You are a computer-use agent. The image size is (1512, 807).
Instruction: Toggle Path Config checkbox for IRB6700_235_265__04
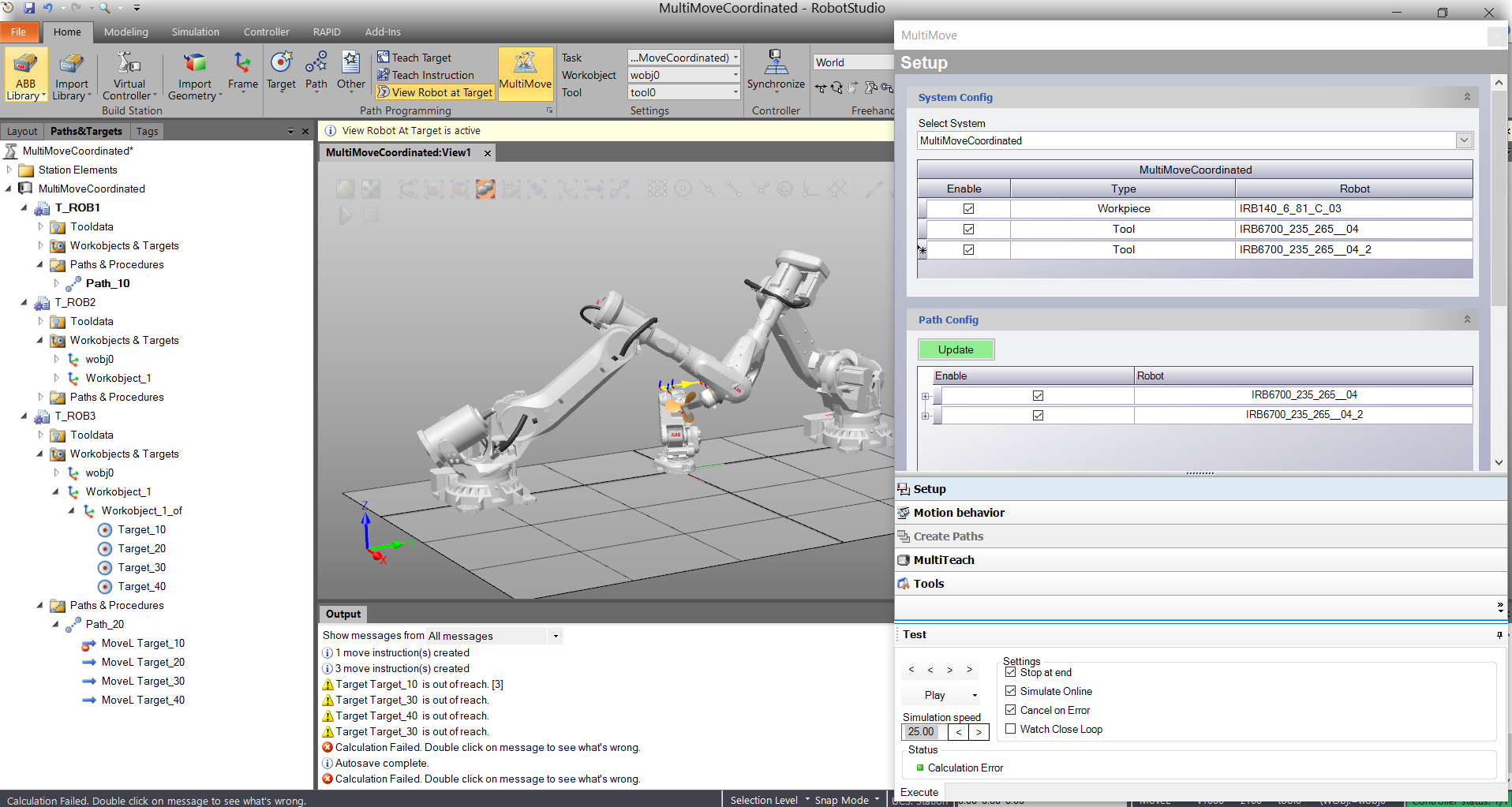pyautogui.click(x=1038, y=395)
